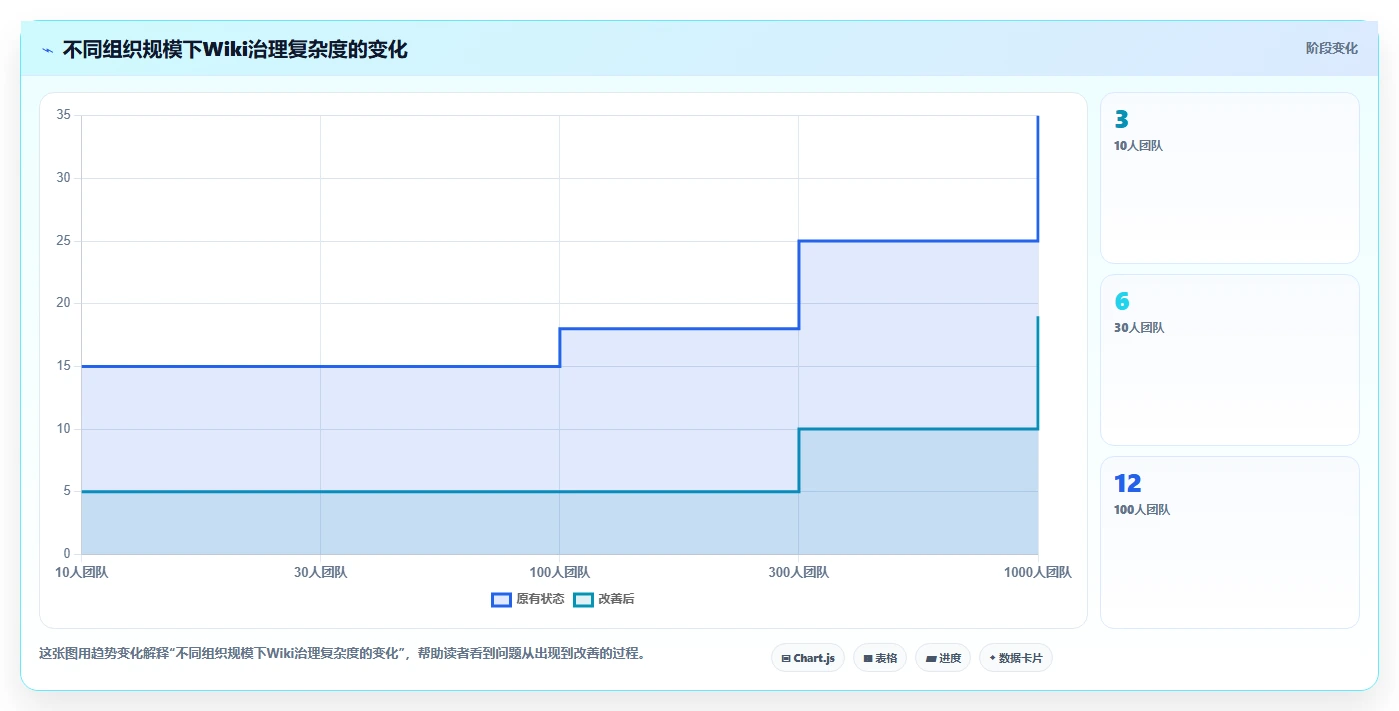
Task: Click the 1000人团队 x-axis label
Action: click(1038, 573)
